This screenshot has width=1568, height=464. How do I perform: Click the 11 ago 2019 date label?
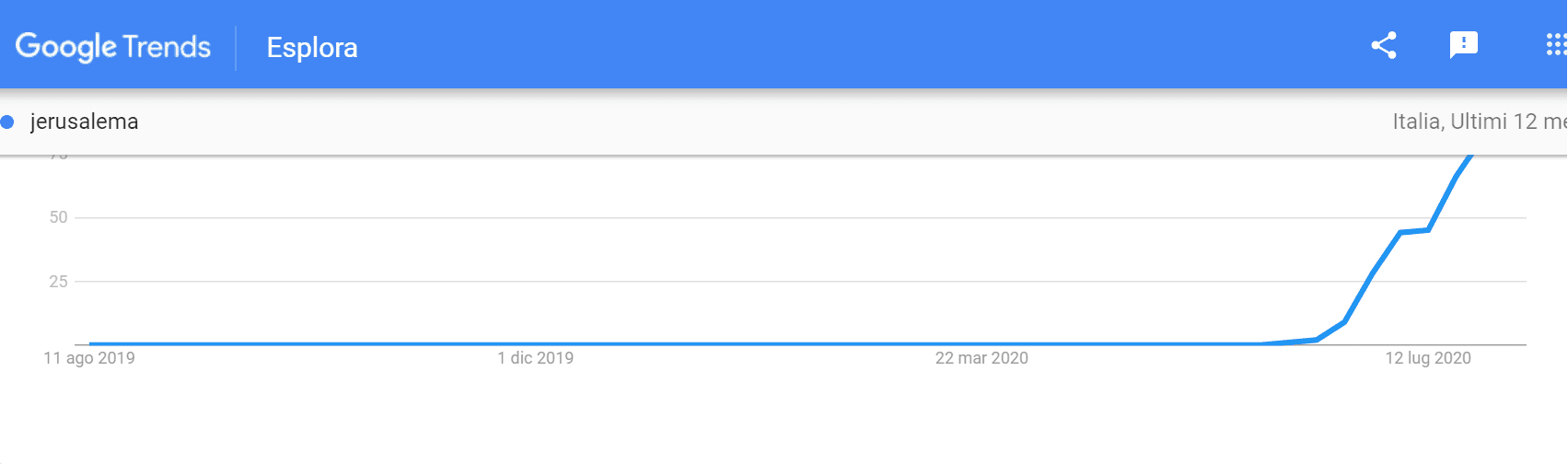(x=89, y=358)
